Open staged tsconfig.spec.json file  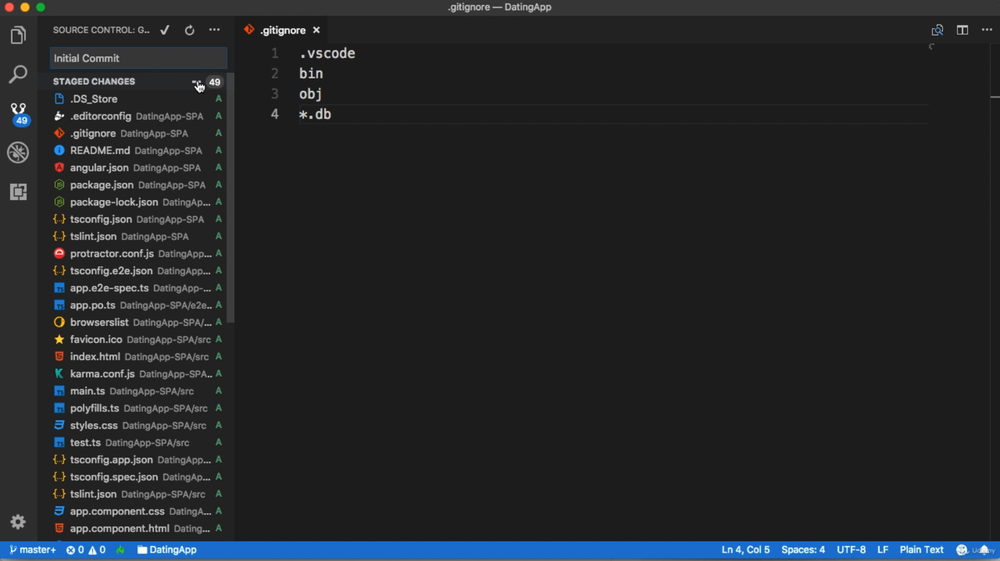click(138, 477)
